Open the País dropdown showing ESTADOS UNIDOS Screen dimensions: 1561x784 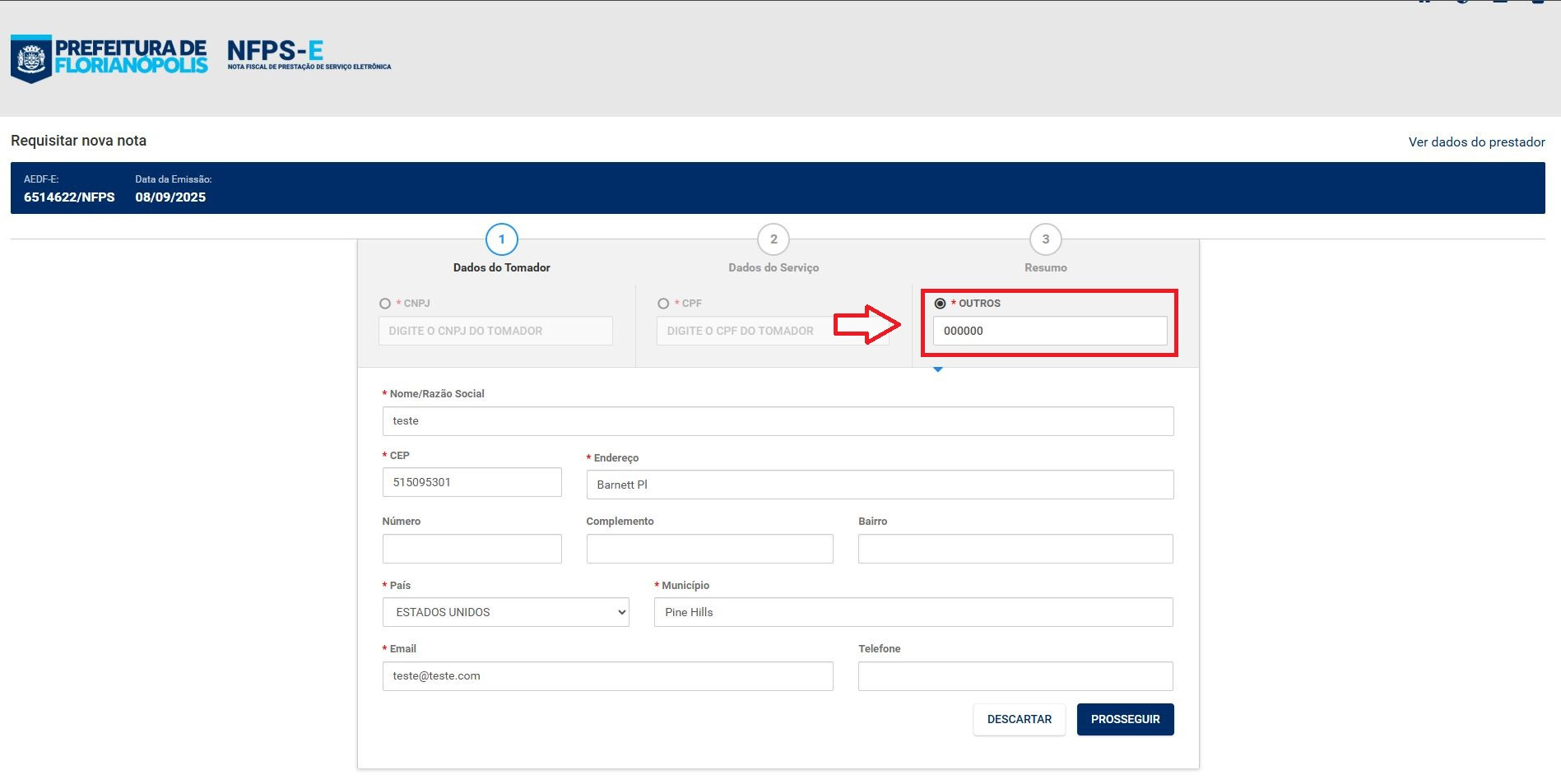point(505,612)
